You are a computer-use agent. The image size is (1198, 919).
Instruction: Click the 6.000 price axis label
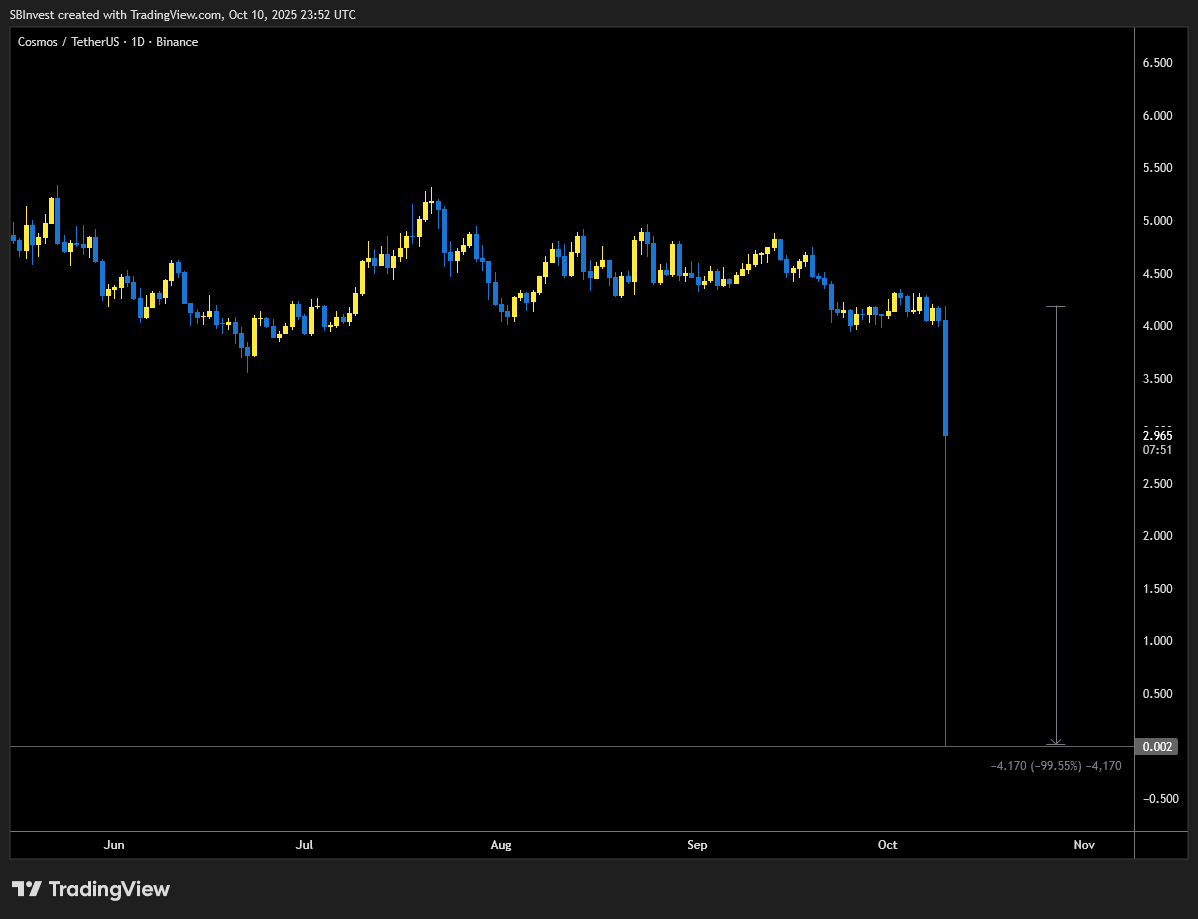(1158, 115)
